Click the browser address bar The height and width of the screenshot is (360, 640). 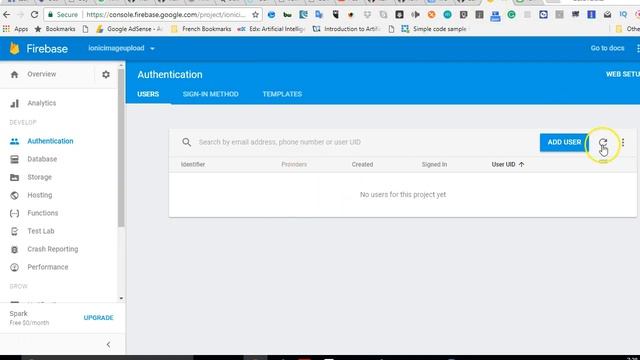[165, 15]
